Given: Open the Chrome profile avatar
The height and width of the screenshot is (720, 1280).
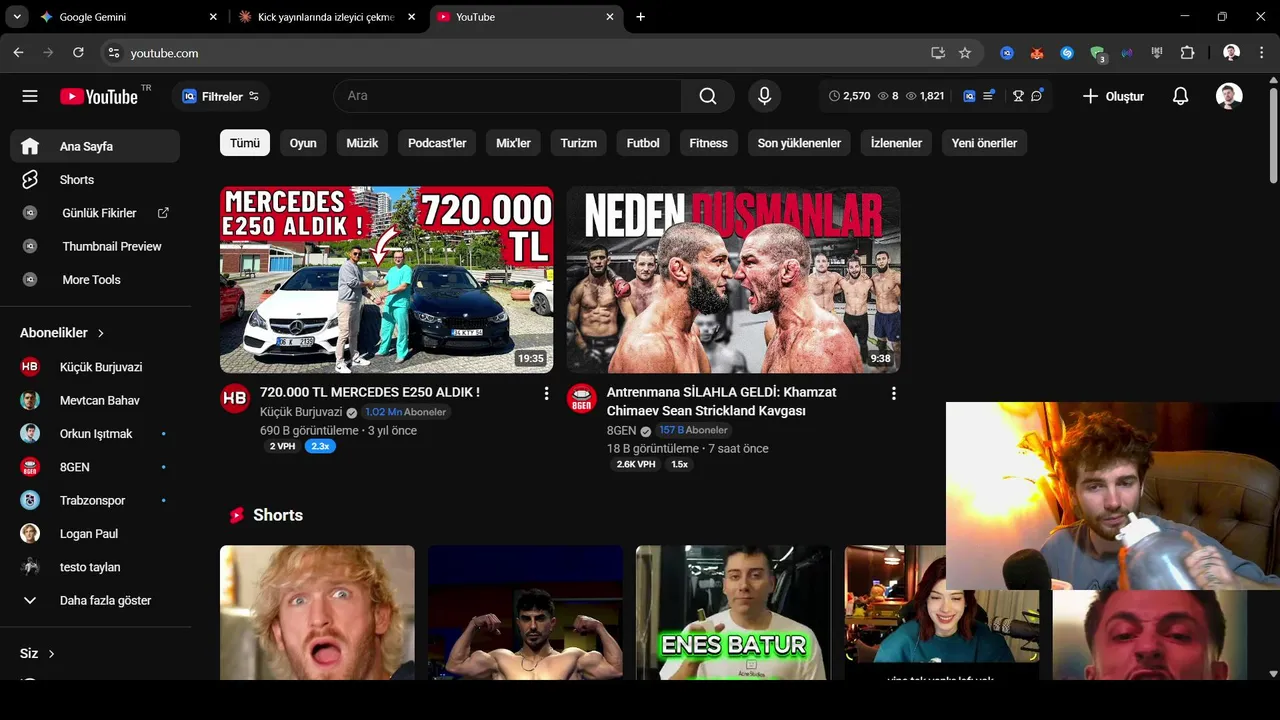Looking at the screenshot, I should point(1231,53).
